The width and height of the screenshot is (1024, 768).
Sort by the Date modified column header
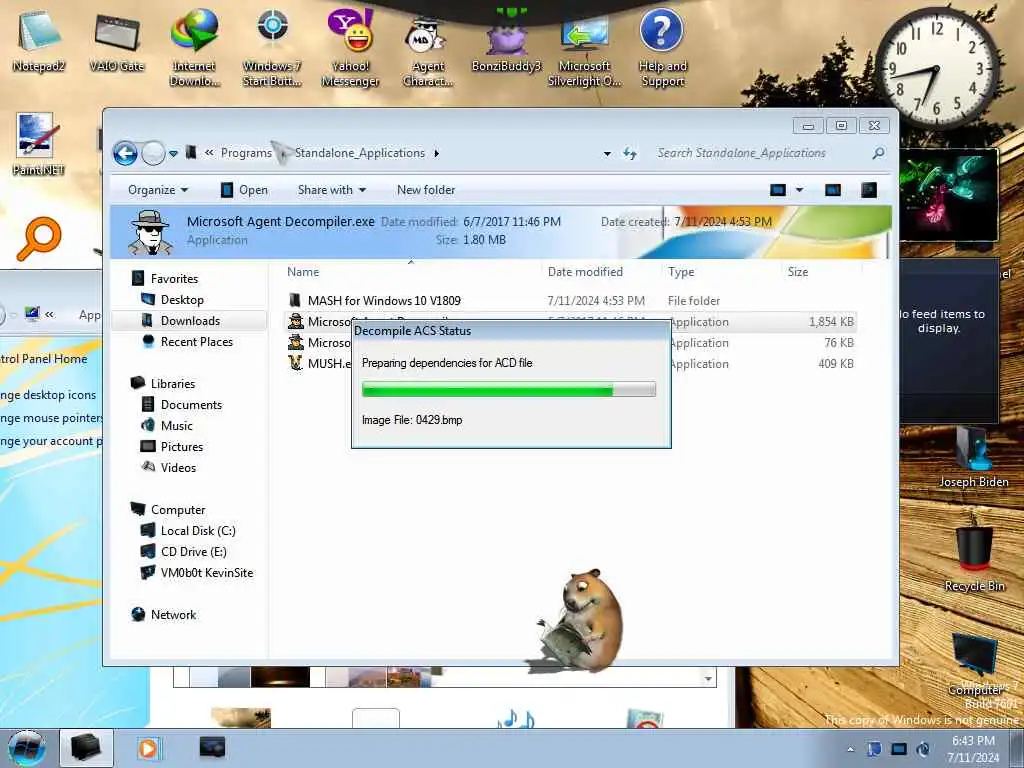coord(585,272)
